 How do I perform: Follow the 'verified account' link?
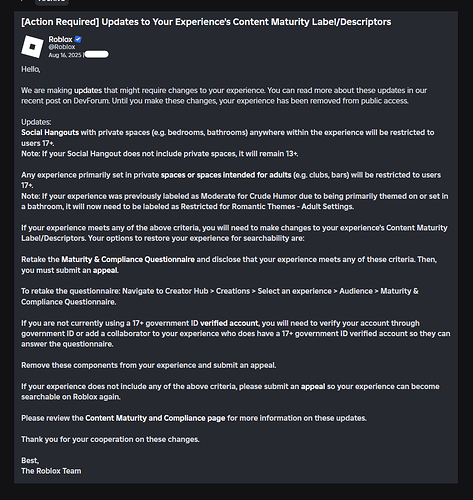[x=229, y=323]
